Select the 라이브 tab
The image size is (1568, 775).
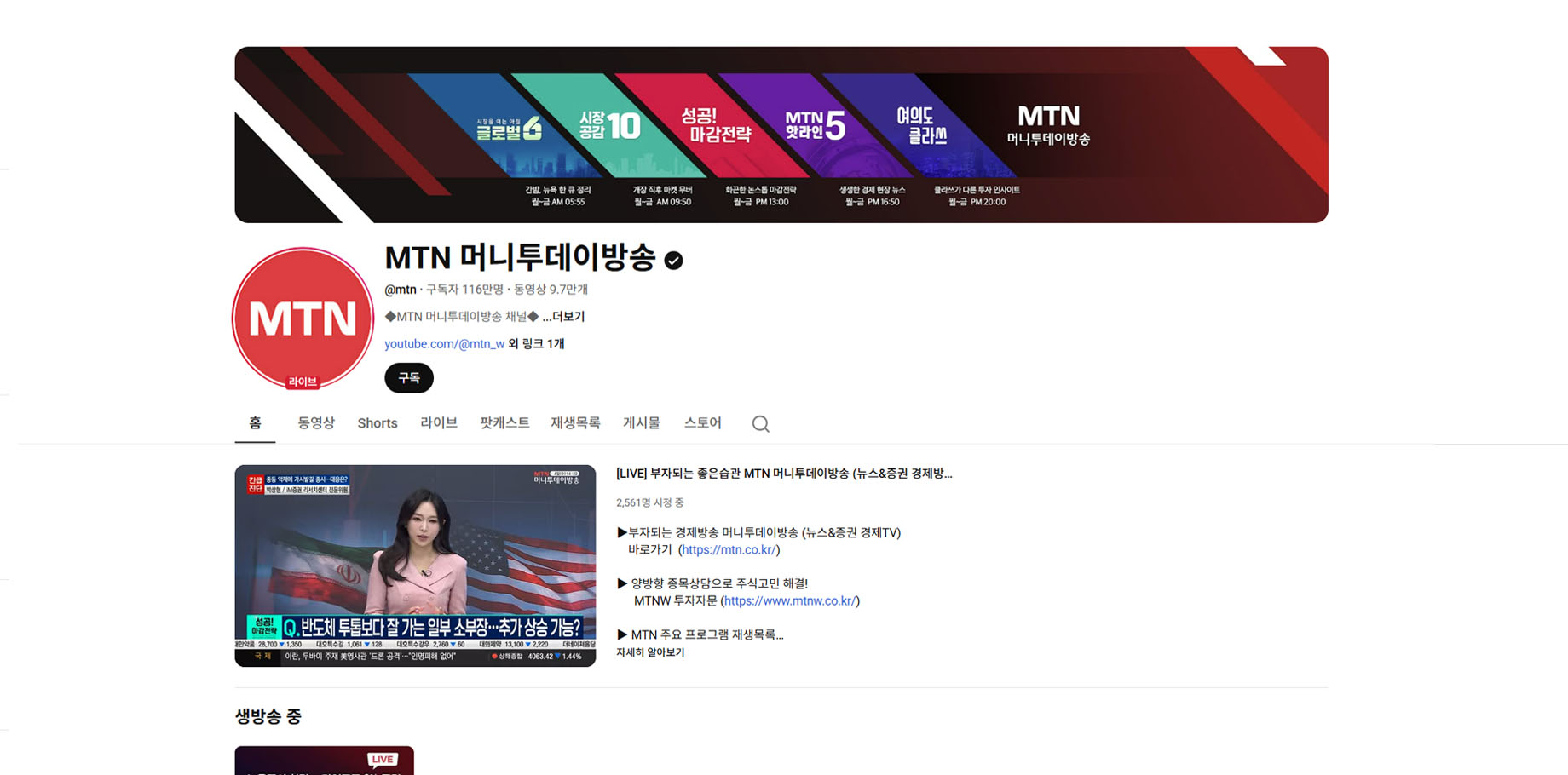(x=439, y=423)
